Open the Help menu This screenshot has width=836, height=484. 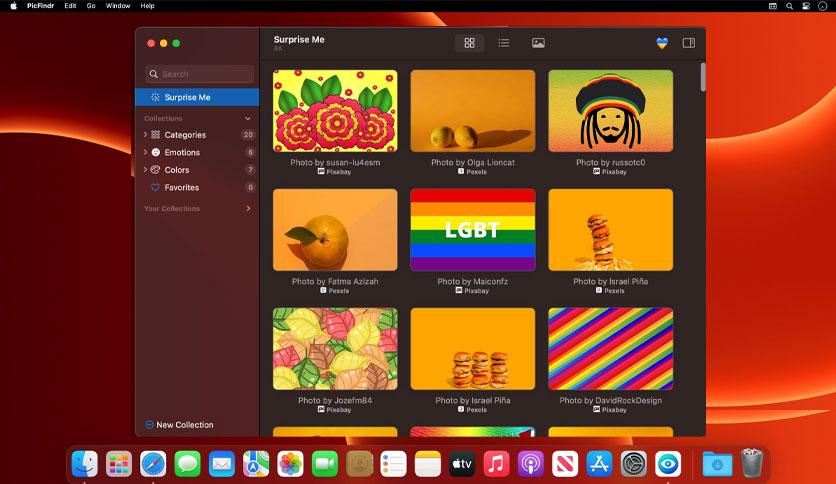(x=148, y=6)
